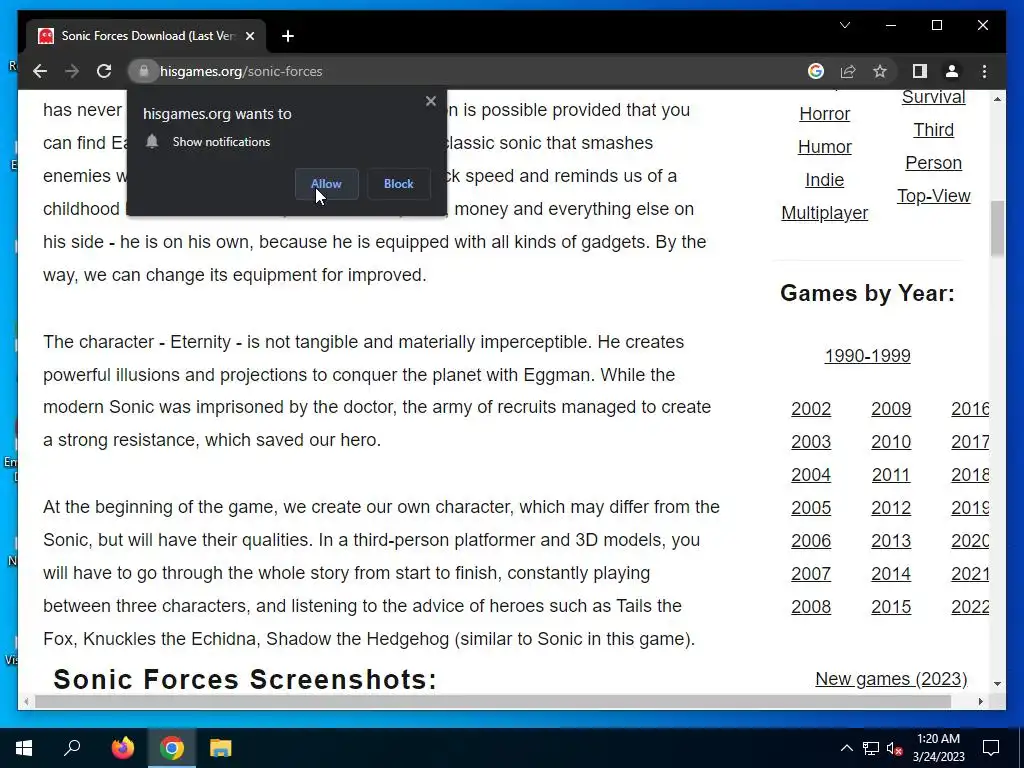This screenshot has height=768, width=1024.
Task: Browse games from year 2015
Action: [891, 607]
